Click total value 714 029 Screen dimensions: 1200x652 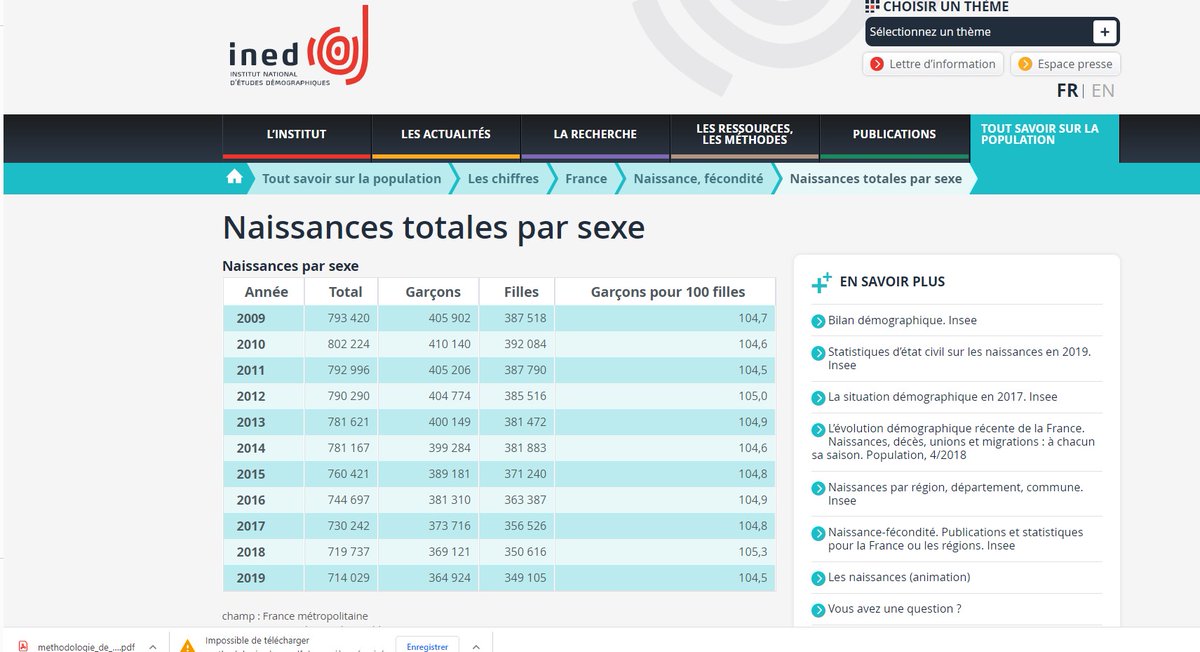click(x=348, y=577)
